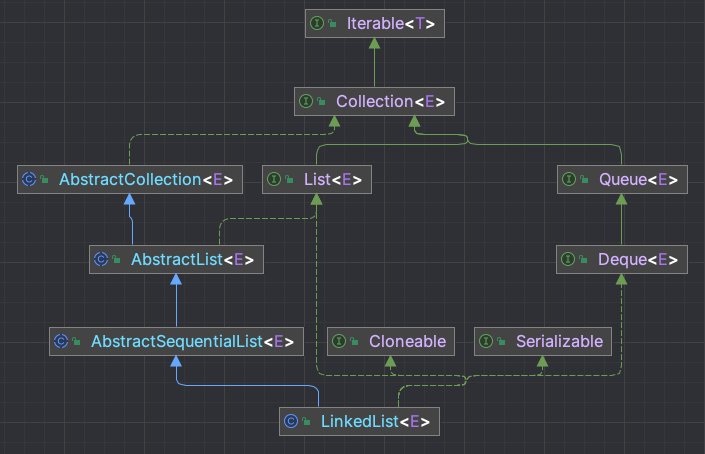Viewport: 705px width, 454px height.
Task: Click the public lock icon on Serializable
Action: [501, 341]
